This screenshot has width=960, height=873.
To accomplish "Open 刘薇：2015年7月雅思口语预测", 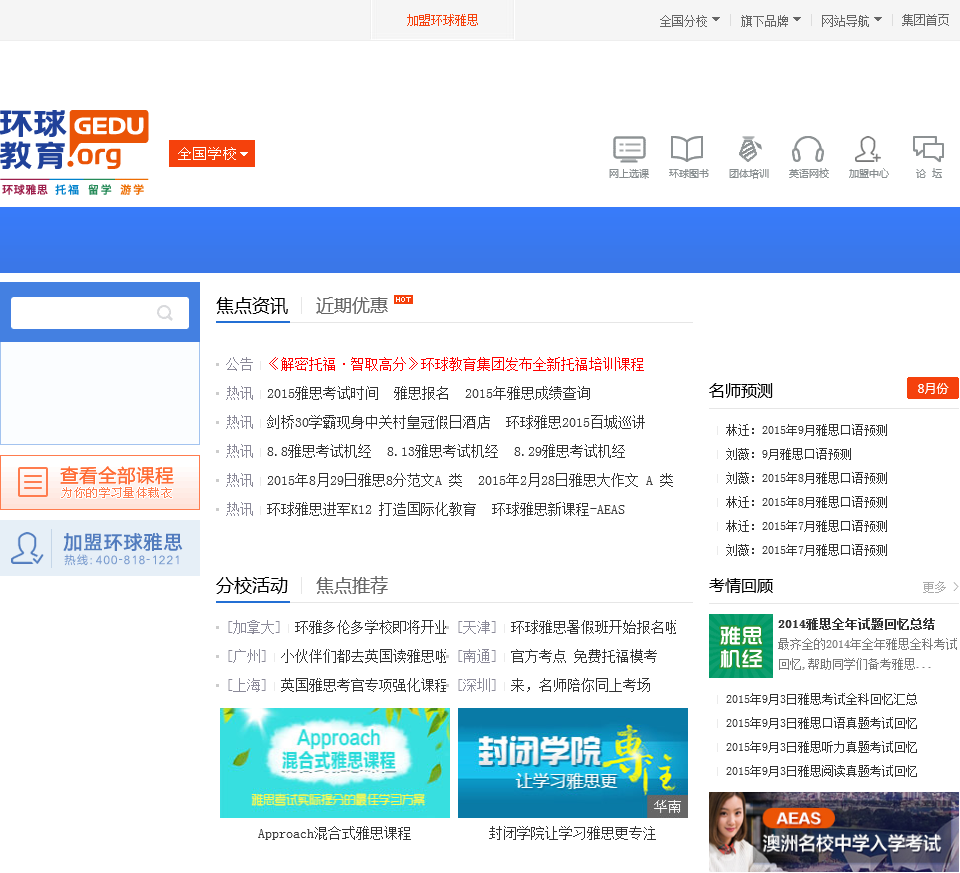I will point(806,550).
